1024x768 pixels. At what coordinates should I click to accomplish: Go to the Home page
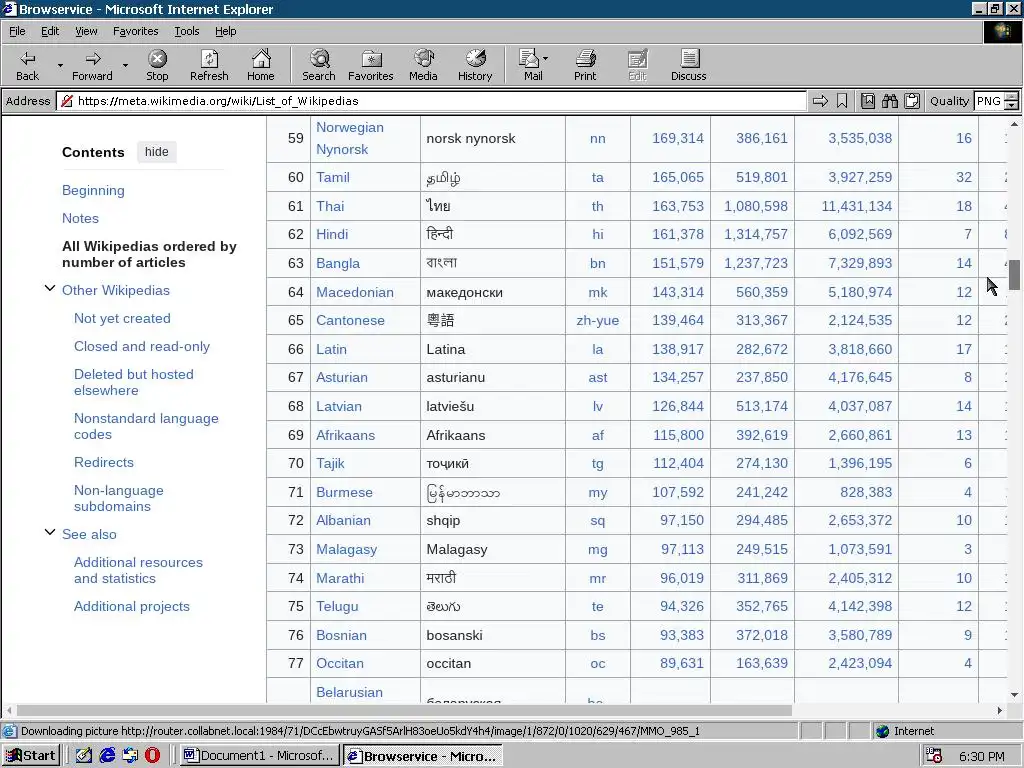pyautogui.click(x=261, y=65)
